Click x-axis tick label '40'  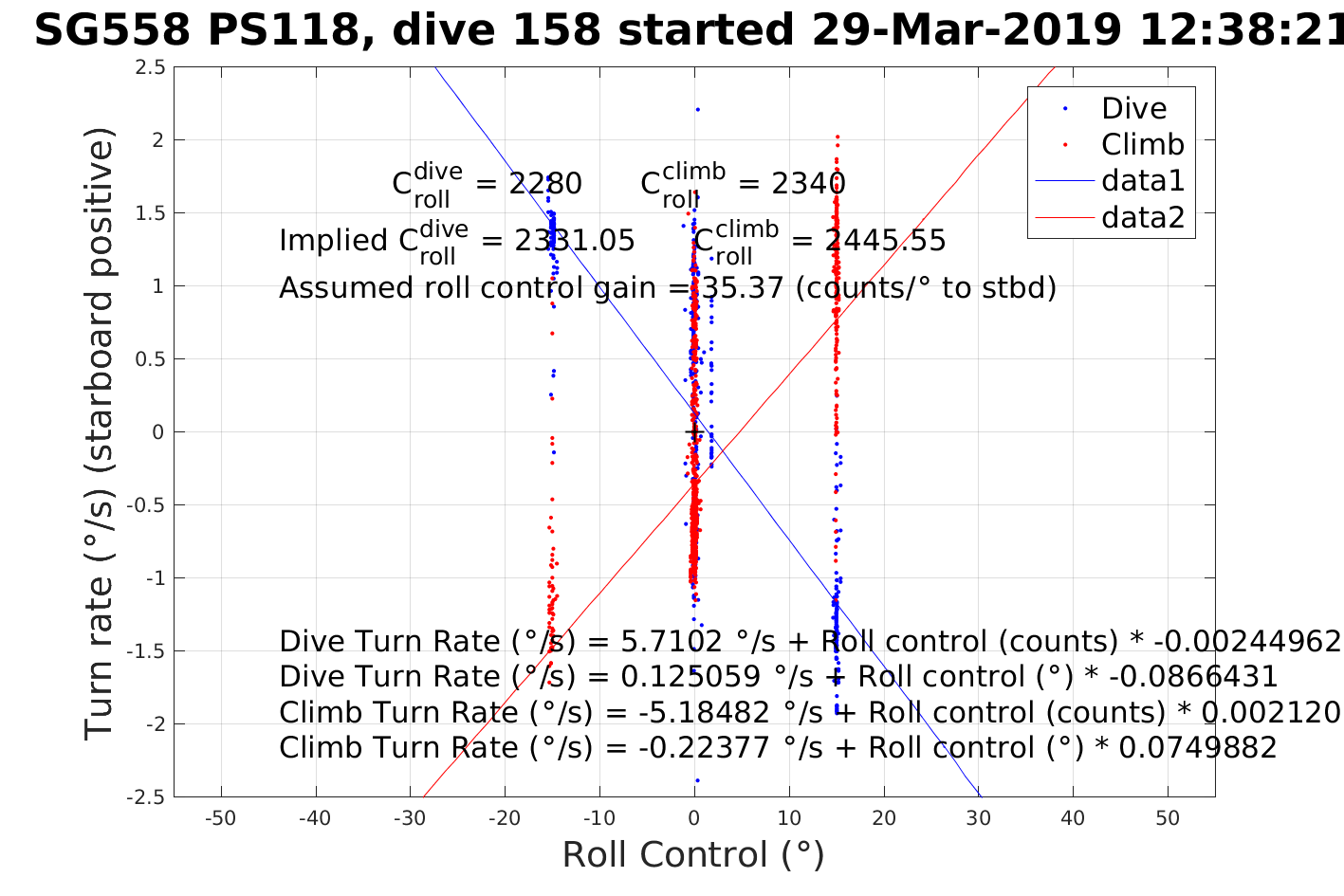(1073, 819)
